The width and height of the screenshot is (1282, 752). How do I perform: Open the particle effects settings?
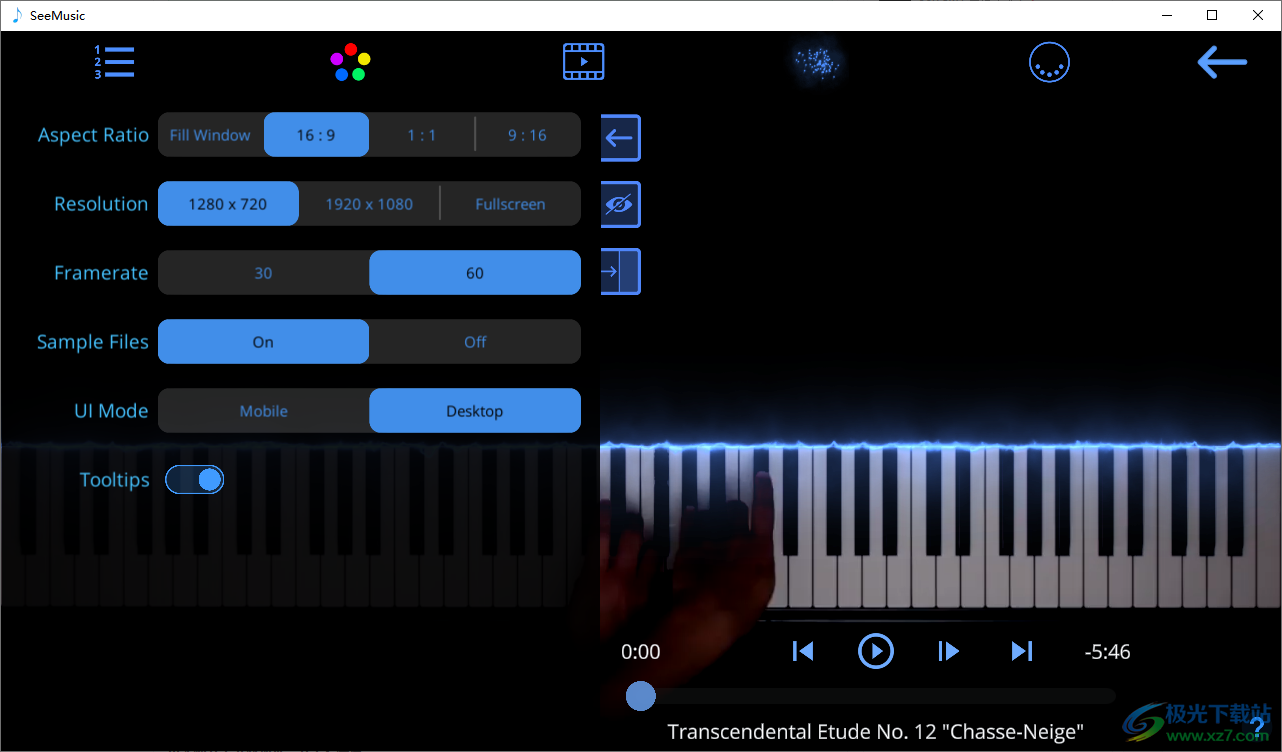817,61
